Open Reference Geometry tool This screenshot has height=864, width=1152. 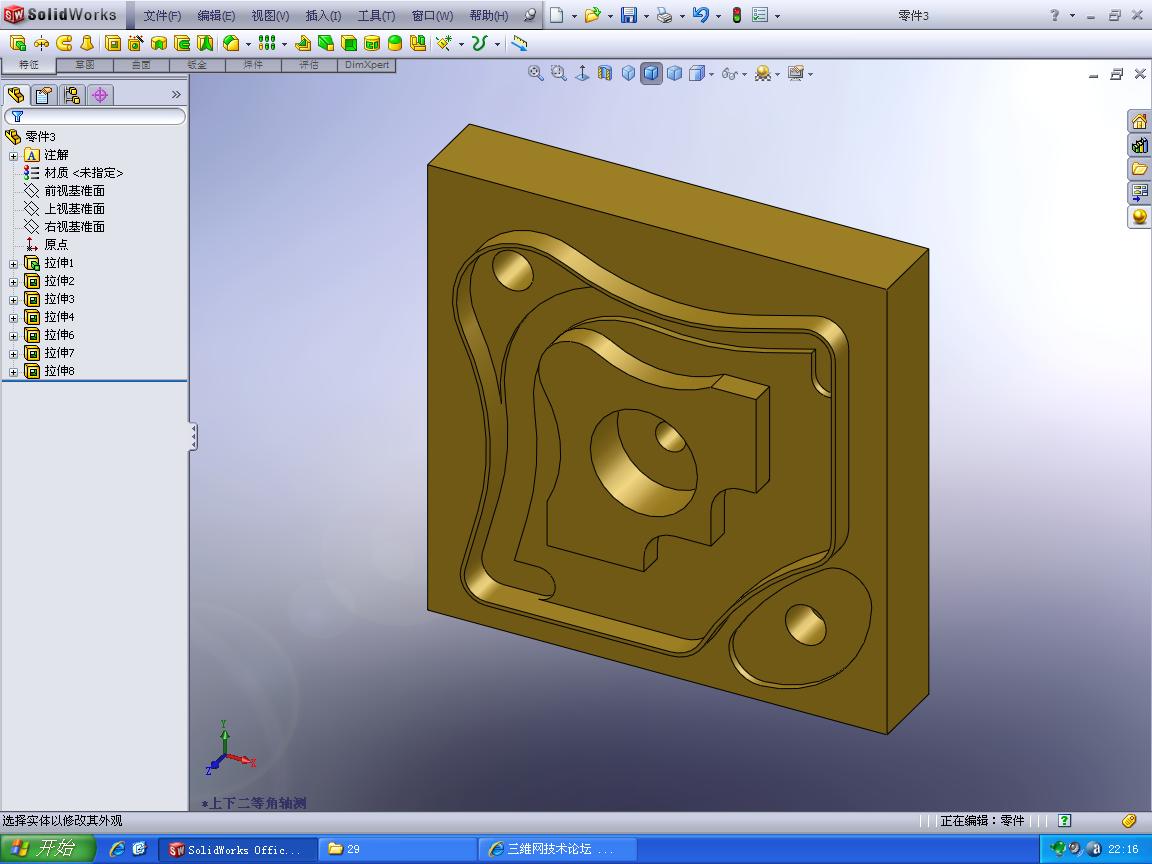click(444, 43)
